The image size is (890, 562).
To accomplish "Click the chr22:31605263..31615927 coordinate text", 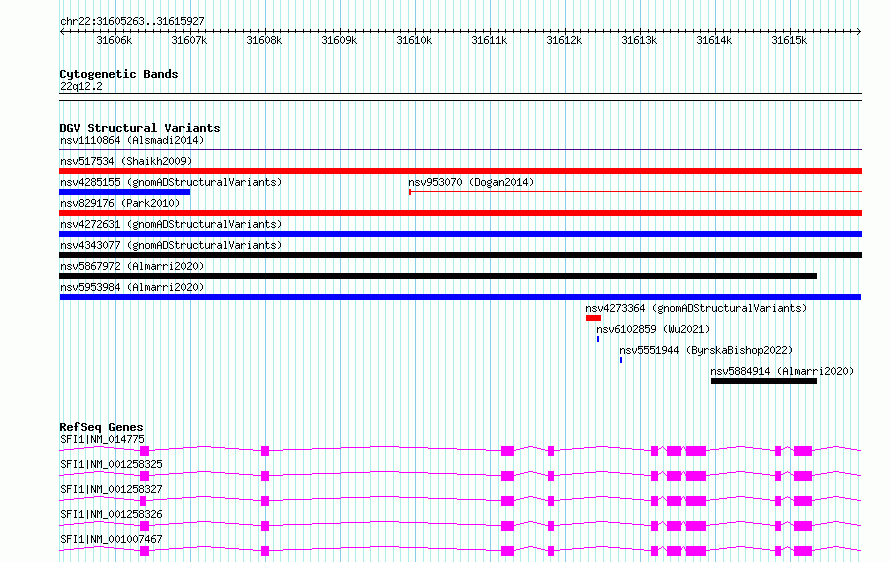I will 132,21.
